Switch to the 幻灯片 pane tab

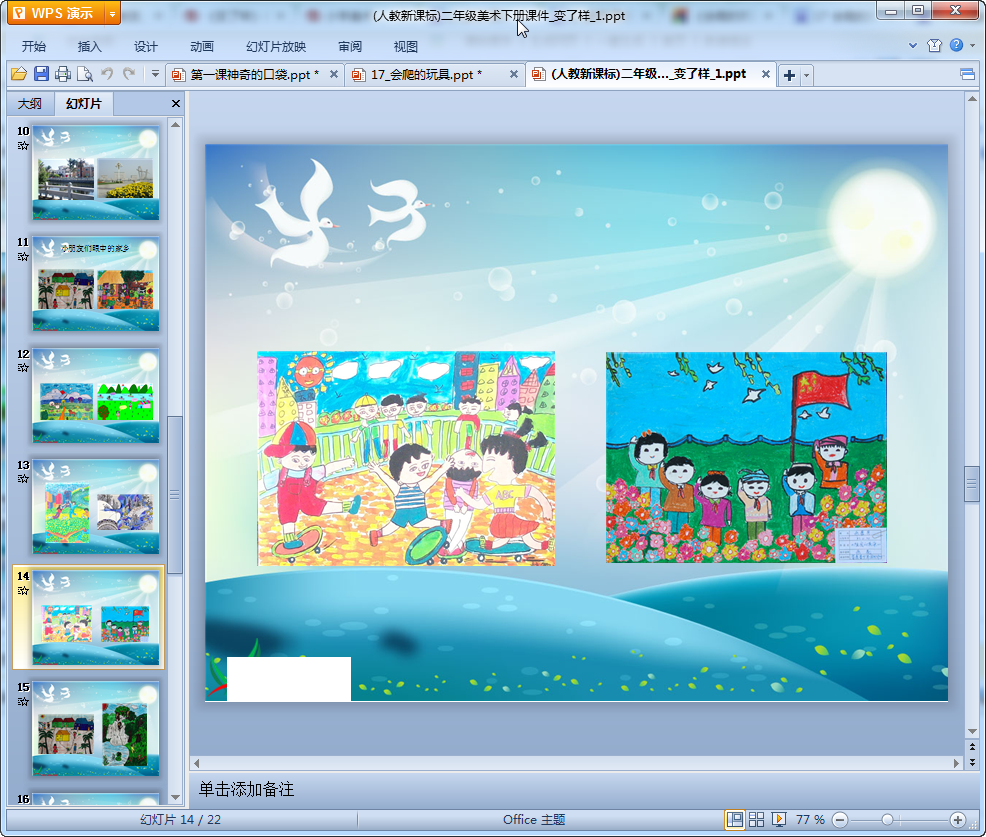[x=83, y=104]
